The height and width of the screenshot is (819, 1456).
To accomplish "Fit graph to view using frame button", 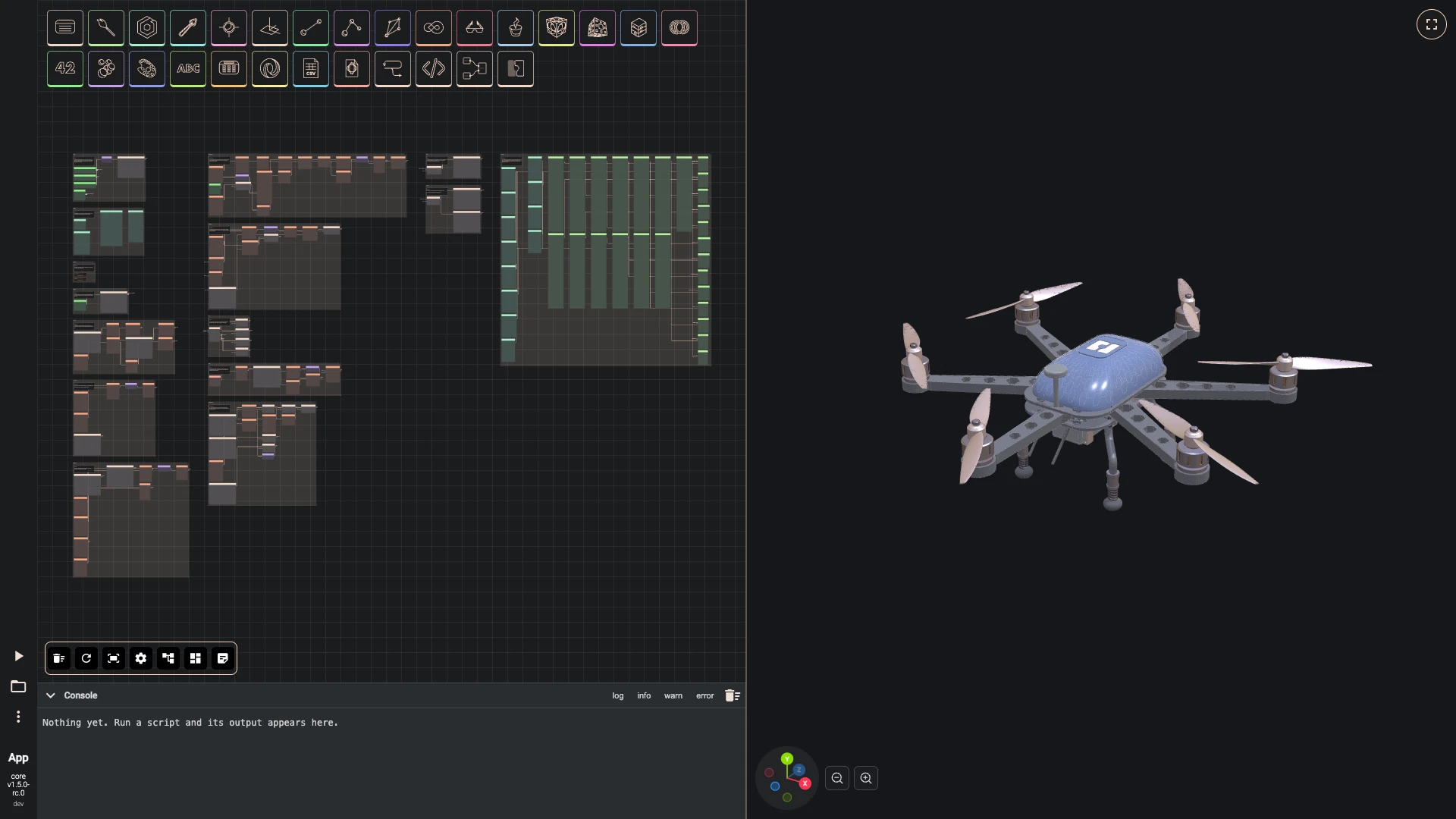I will (x=114, y=658).
